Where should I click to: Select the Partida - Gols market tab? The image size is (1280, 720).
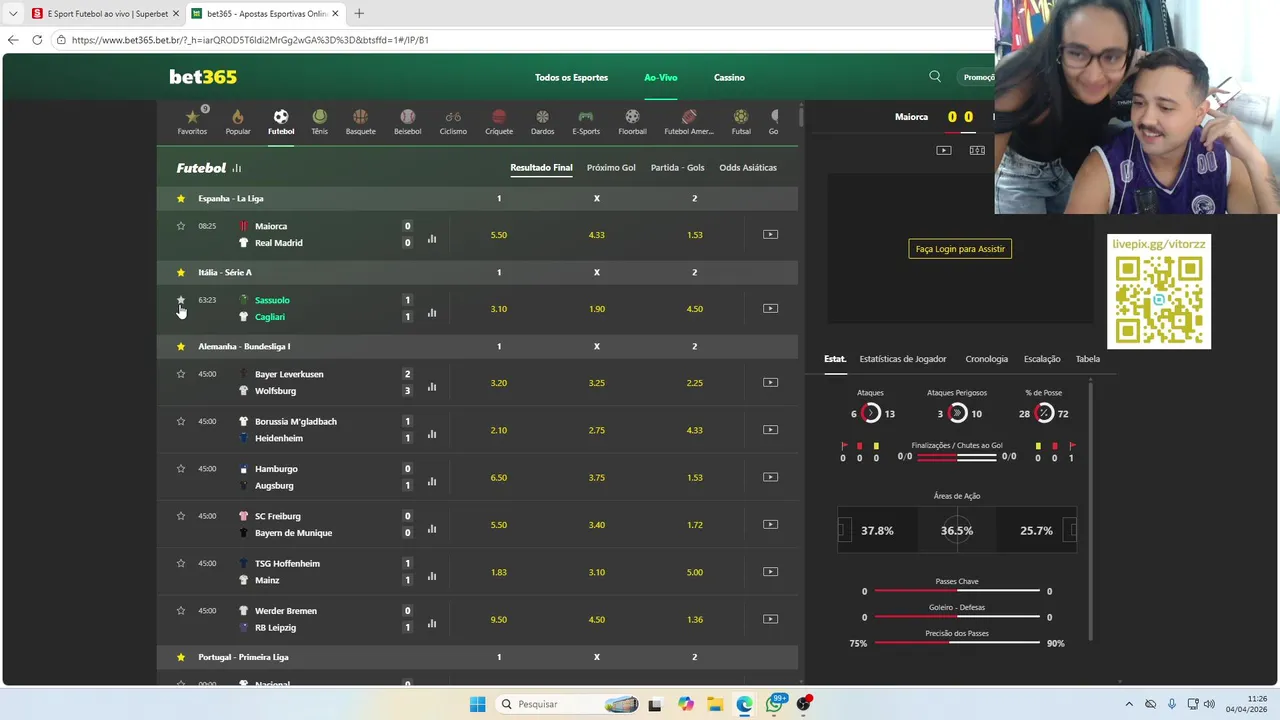coord(677,168)
